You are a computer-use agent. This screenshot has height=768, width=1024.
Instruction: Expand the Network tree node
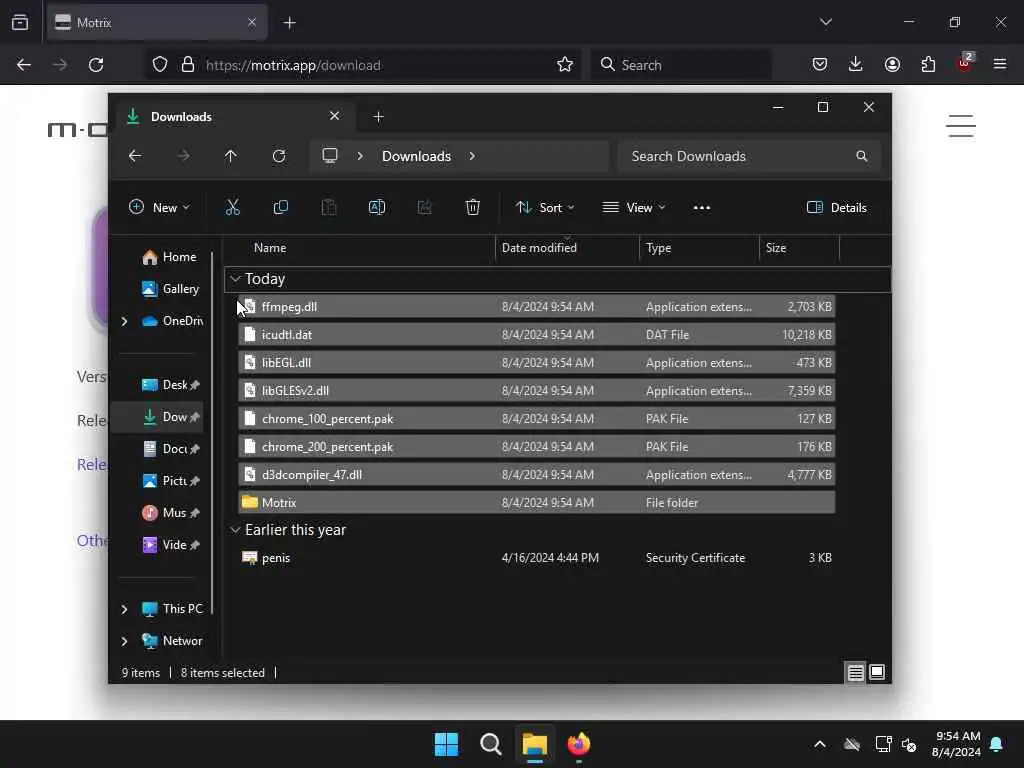[124, 641]
